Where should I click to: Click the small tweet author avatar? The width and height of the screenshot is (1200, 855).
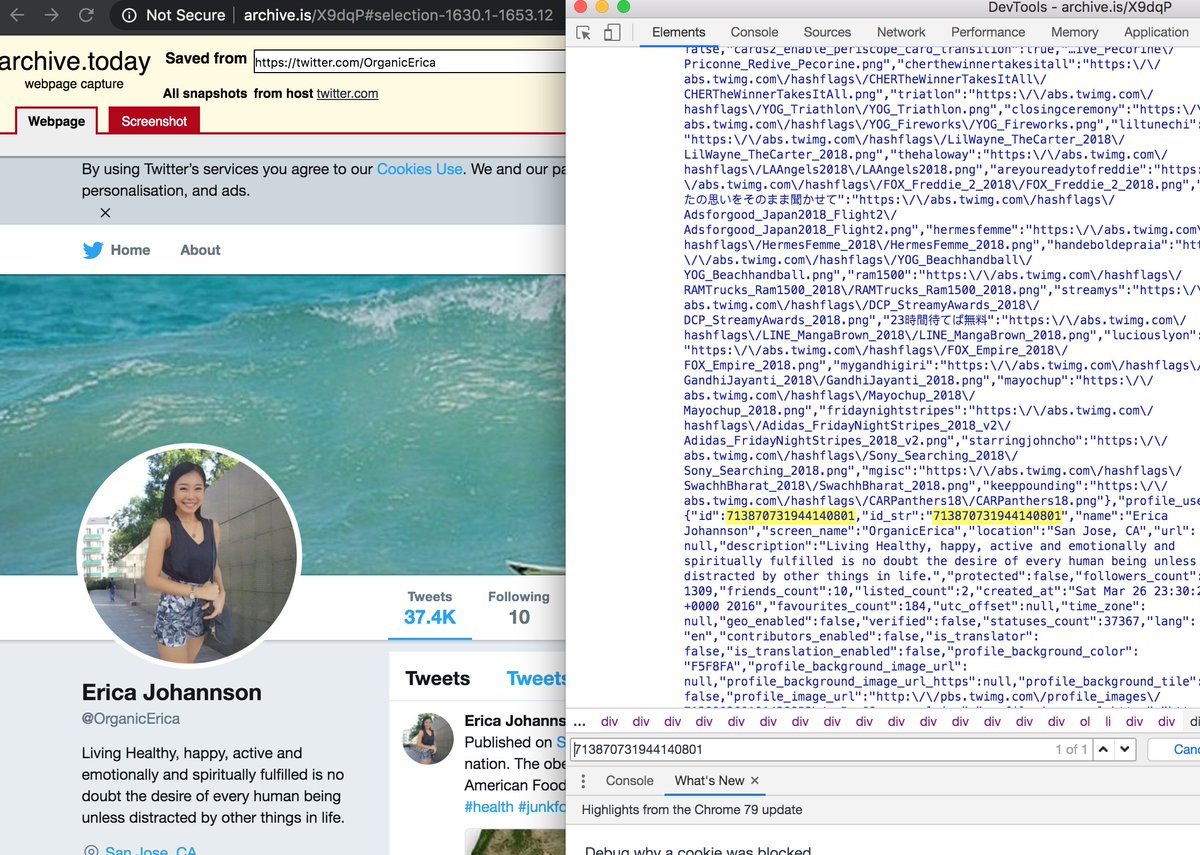428,738
